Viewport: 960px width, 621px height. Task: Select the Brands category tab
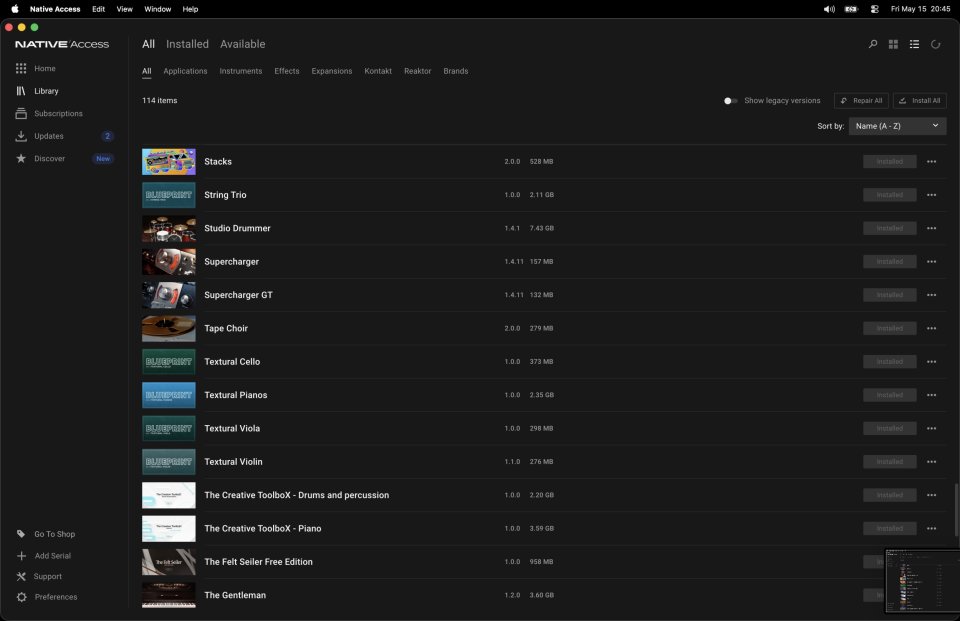[456, 71]
